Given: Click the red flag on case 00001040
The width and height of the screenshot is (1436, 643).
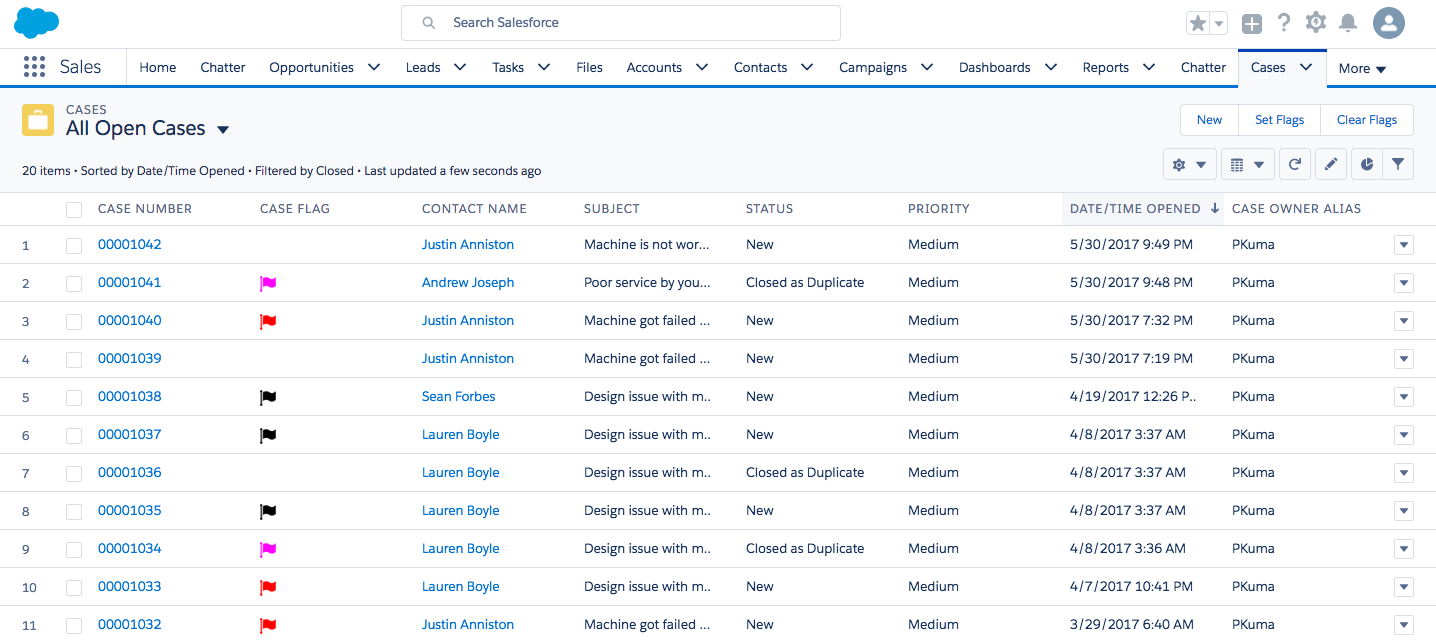Looking at the screenshot, I should pyautogui.click(x=268, y=321).
